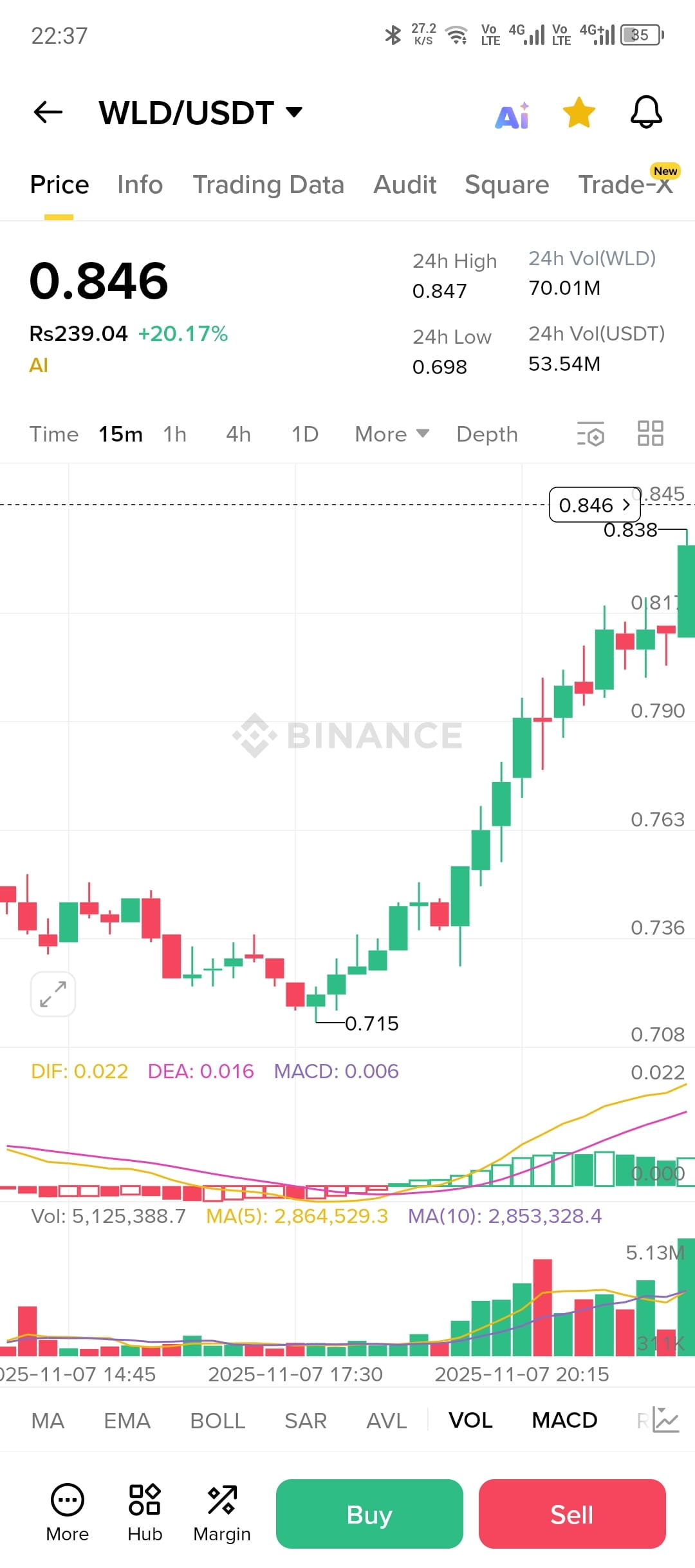Open chart settings icon
This screenshot has height=1568, width=695.
point(591,434)
